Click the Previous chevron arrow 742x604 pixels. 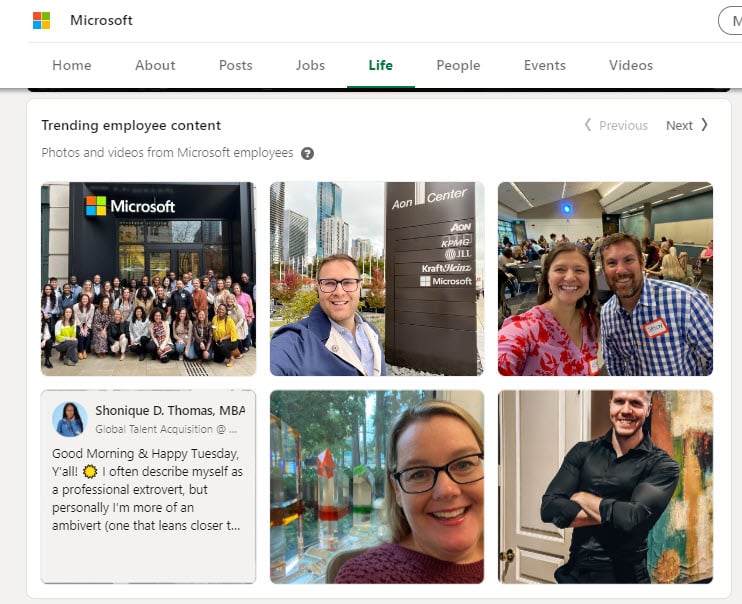[x=588, y=125]
